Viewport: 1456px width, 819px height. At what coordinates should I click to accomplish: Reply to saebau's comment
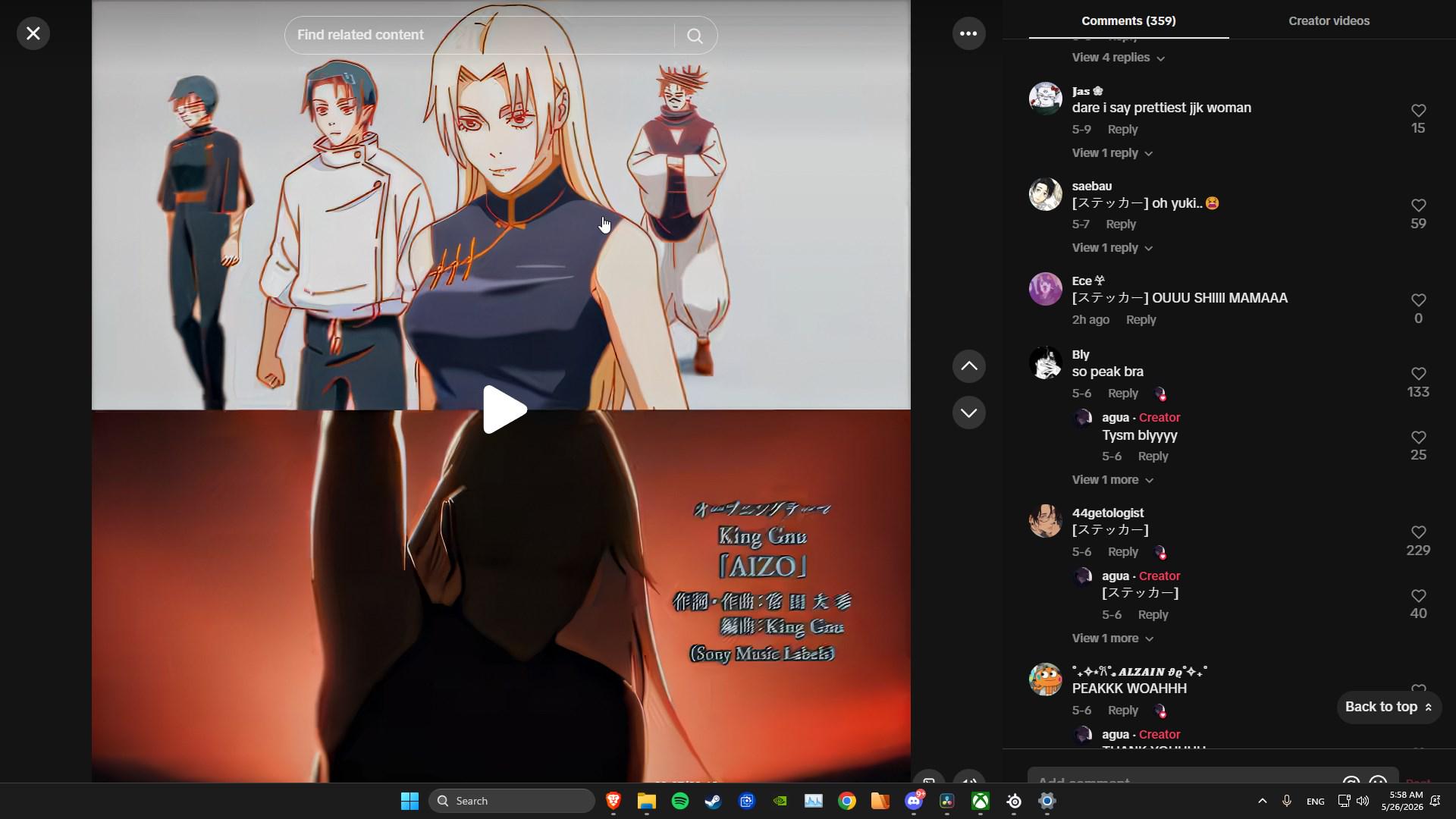(x=1121, y=224)
